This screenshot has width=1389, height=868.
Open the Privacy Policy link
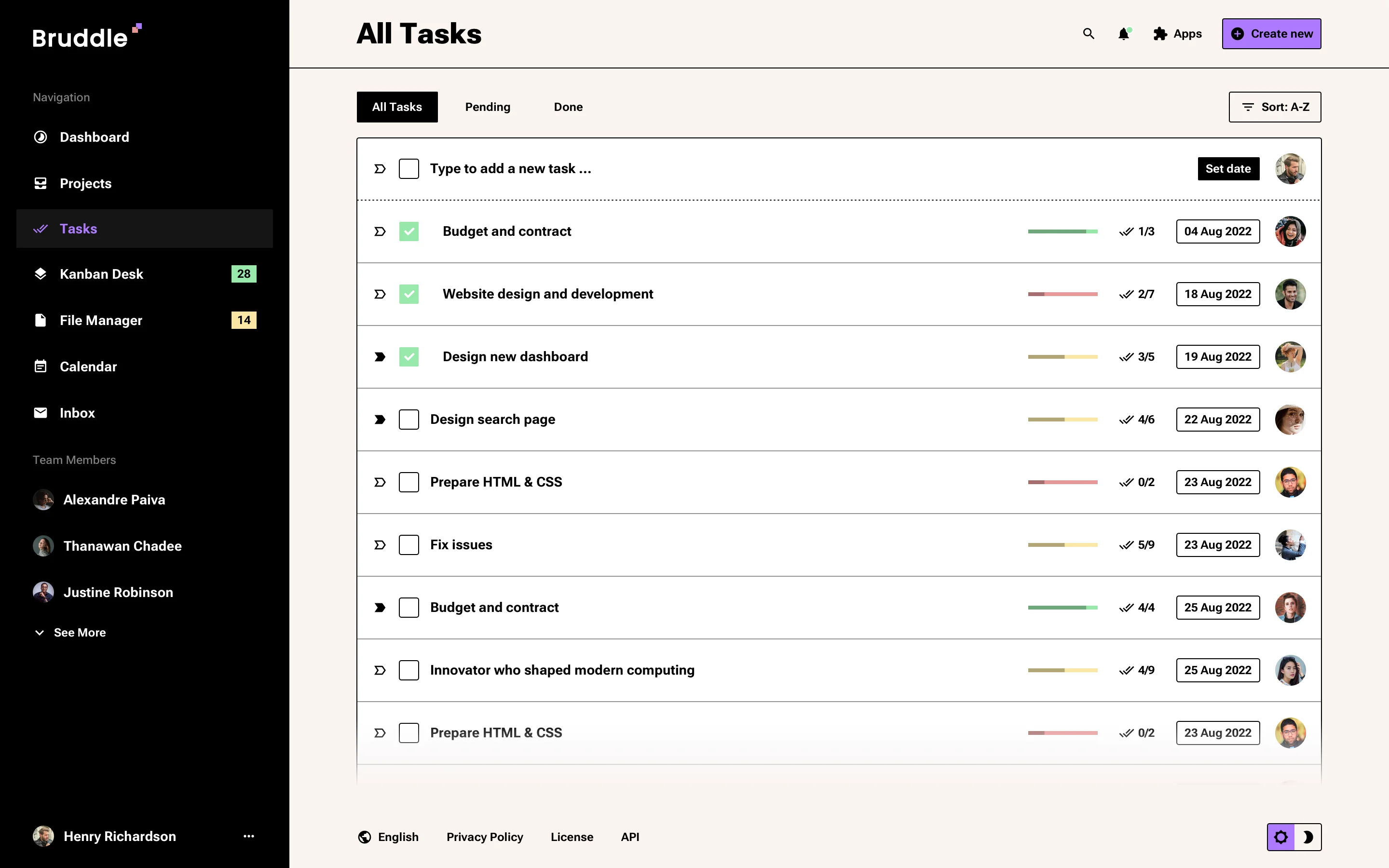coord(485,837)
